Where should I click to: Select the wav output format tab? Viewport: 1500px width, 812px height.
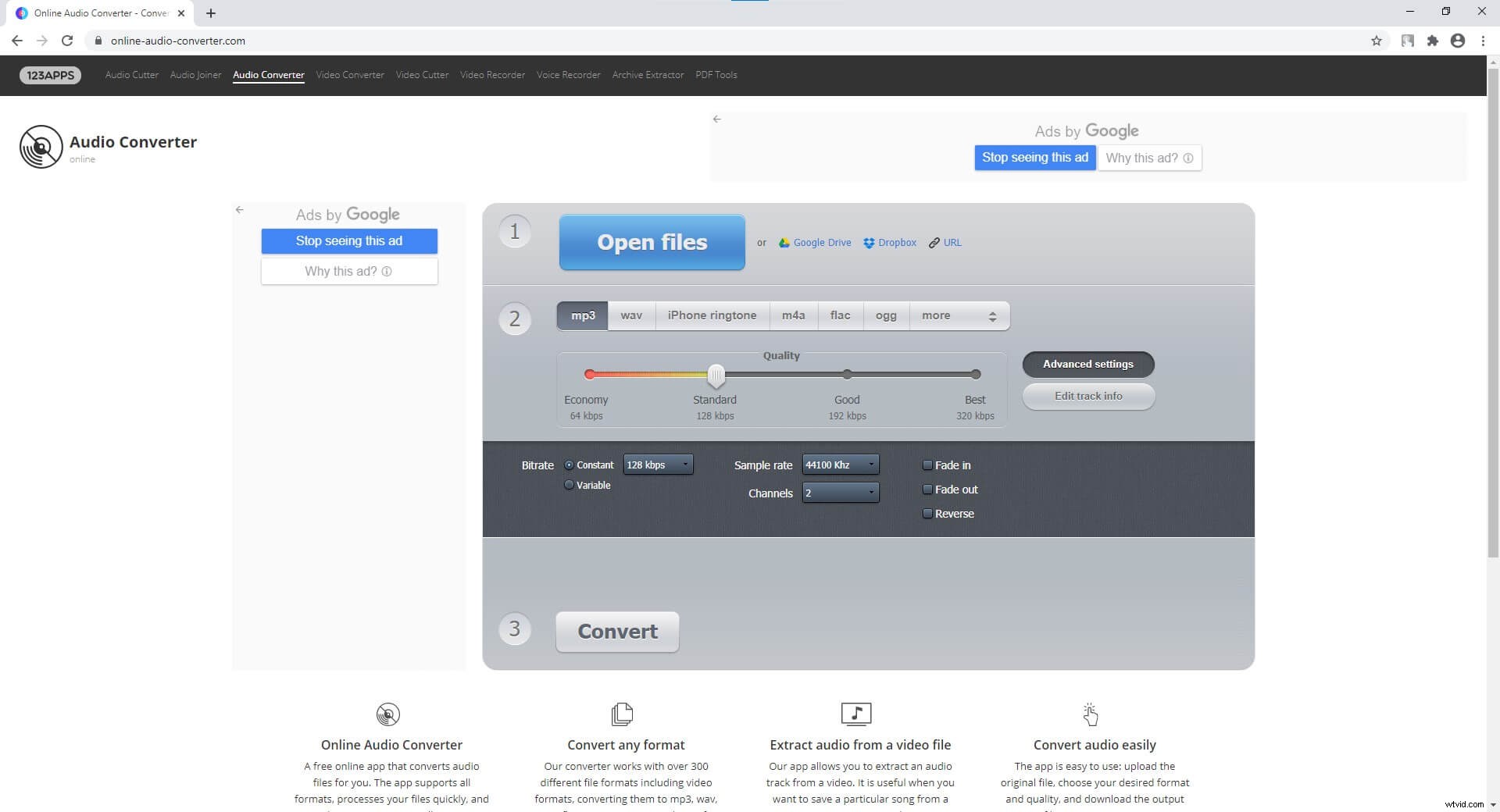[631, 315]
